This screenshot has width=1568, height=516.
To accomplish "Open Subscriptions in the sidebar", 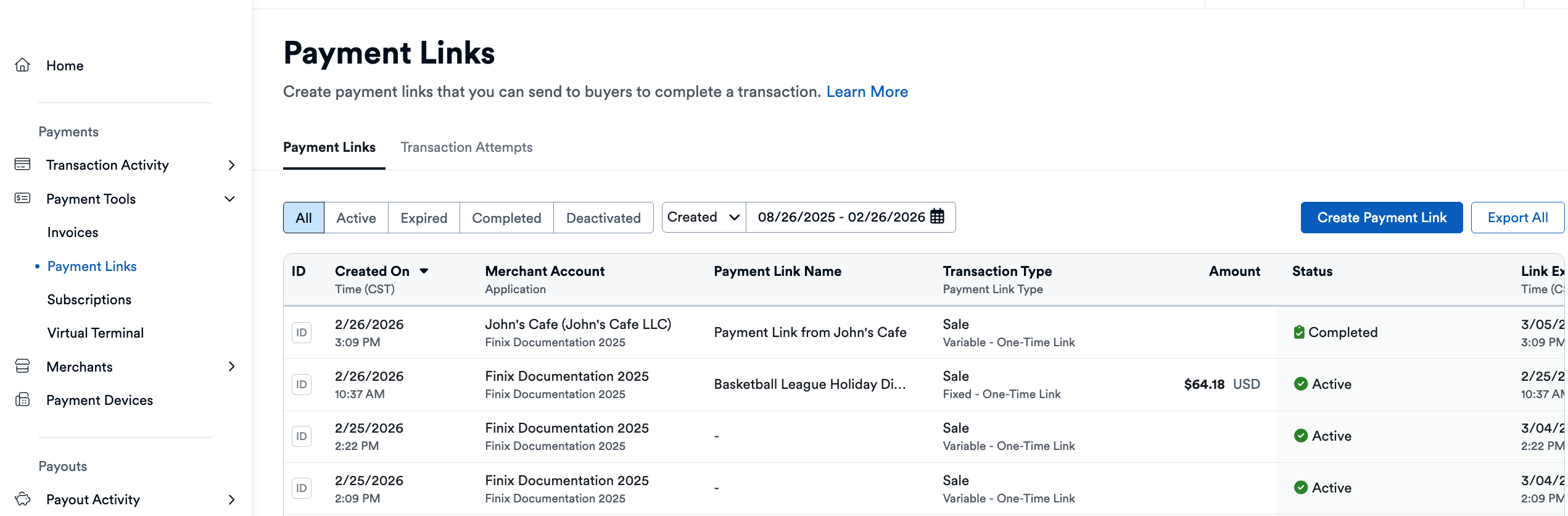I will click(x=89, y=299).
